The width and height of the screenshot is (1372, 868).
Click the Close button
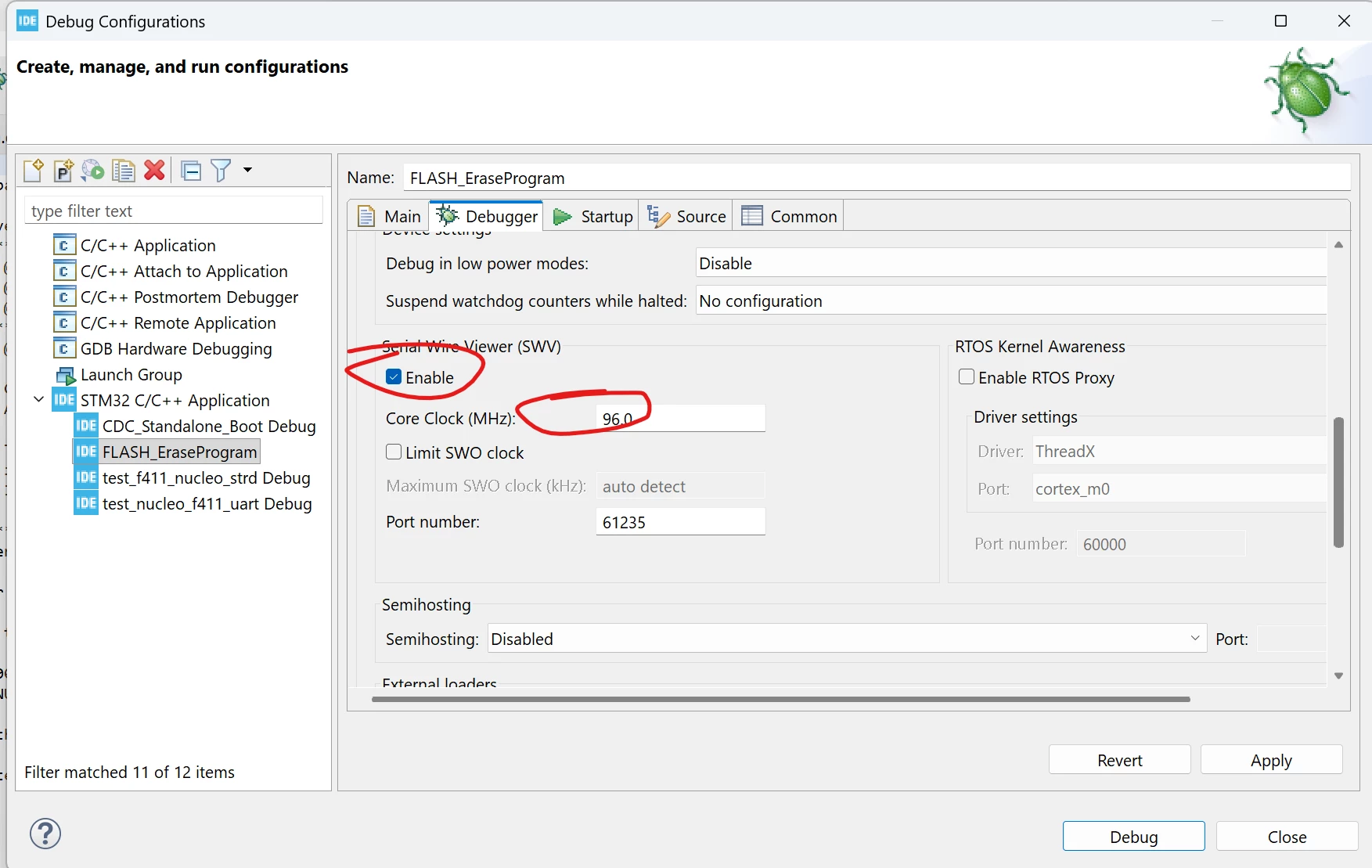pyautogui.click(x=1287, y=836)
